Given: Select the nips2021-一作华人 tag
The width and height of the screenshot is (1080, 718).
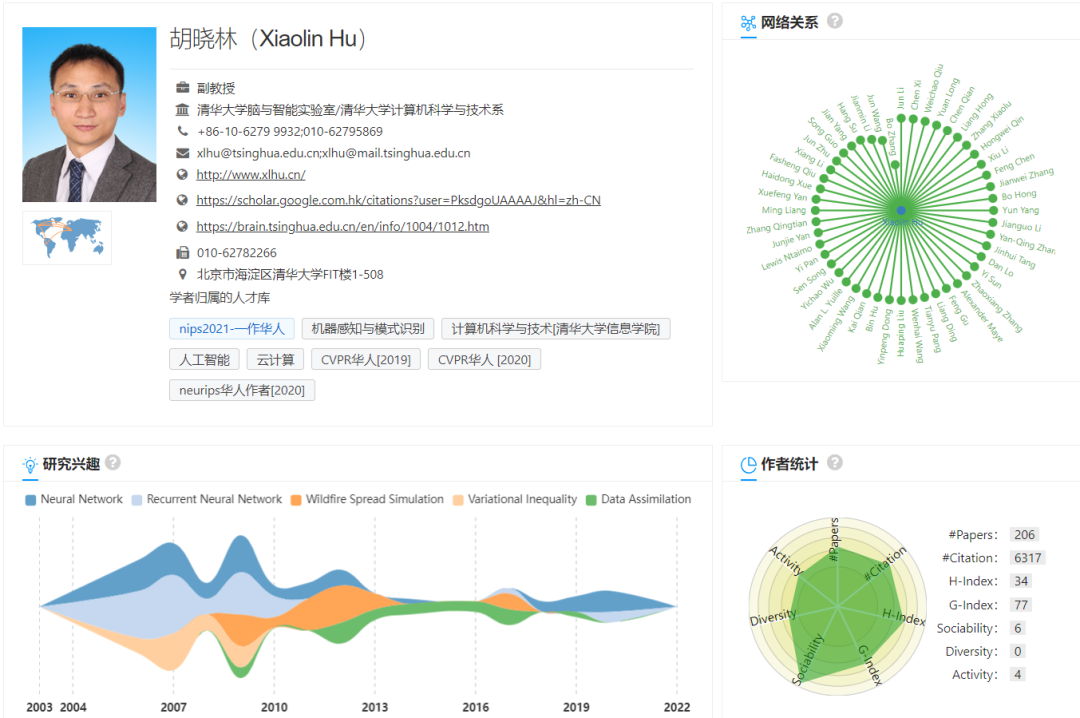Looking at the screenshot, I should 231,329.
